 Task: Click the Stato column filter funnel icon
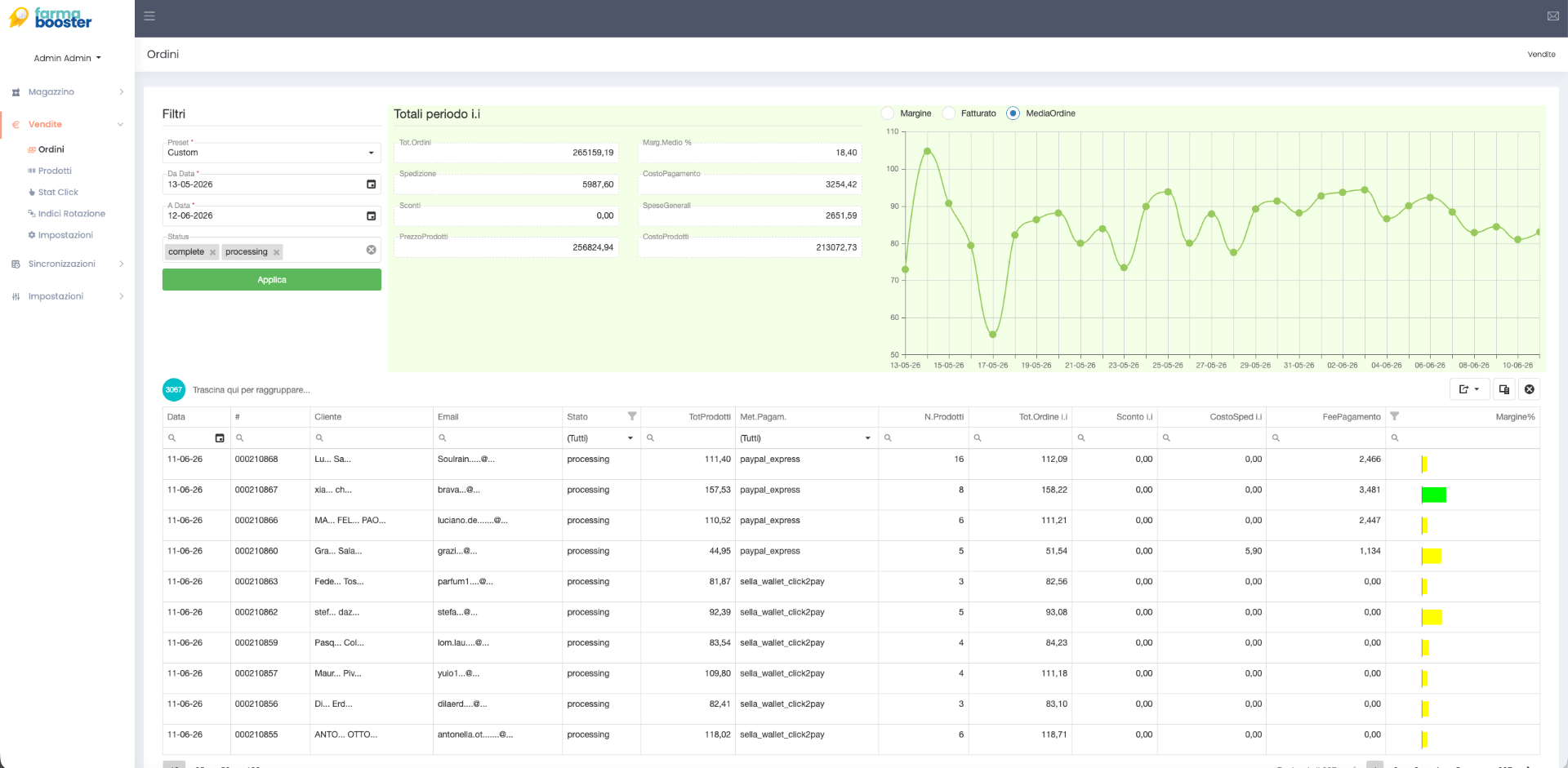[631, 416]
